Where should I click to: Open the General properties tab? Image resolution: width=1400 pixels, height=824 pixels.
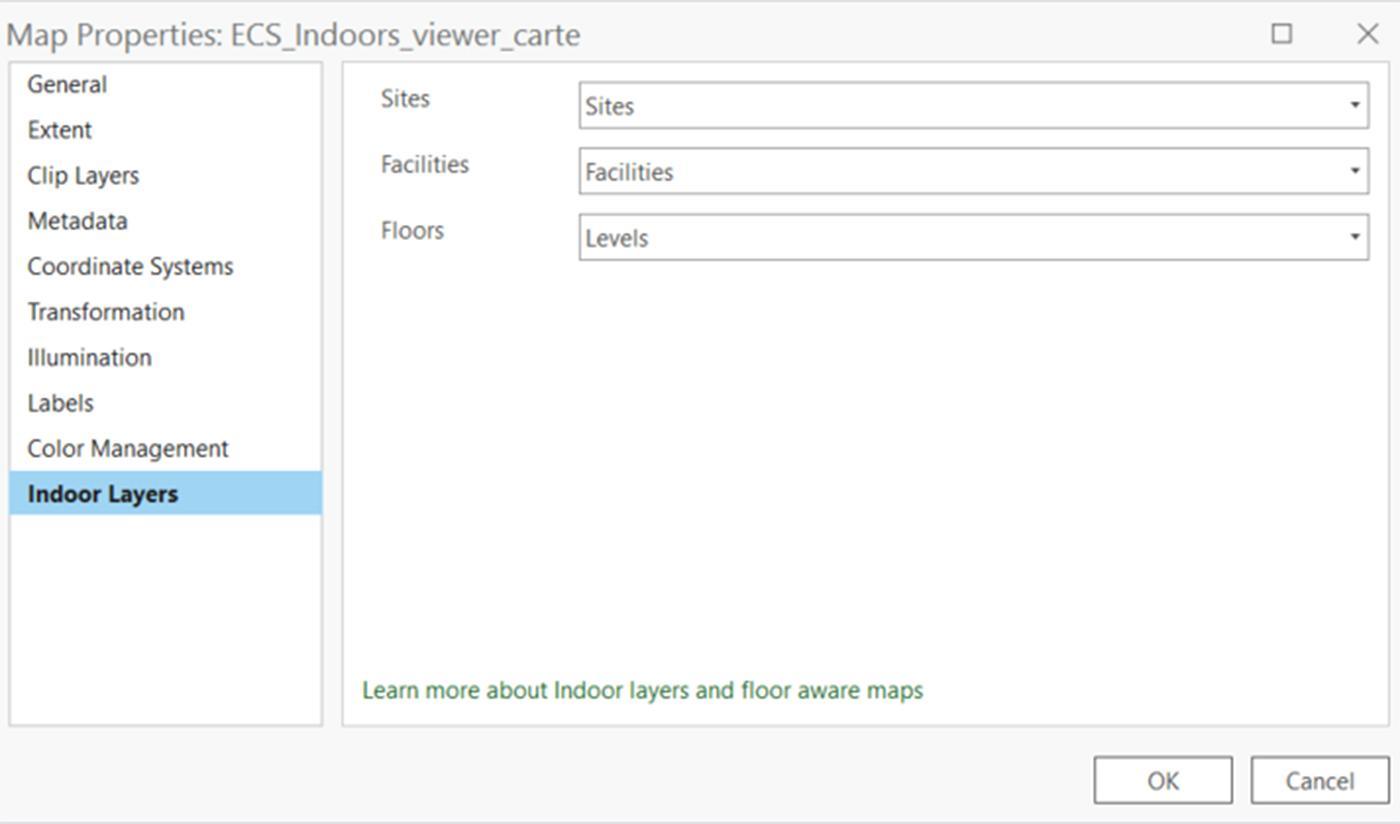[67, 85]
